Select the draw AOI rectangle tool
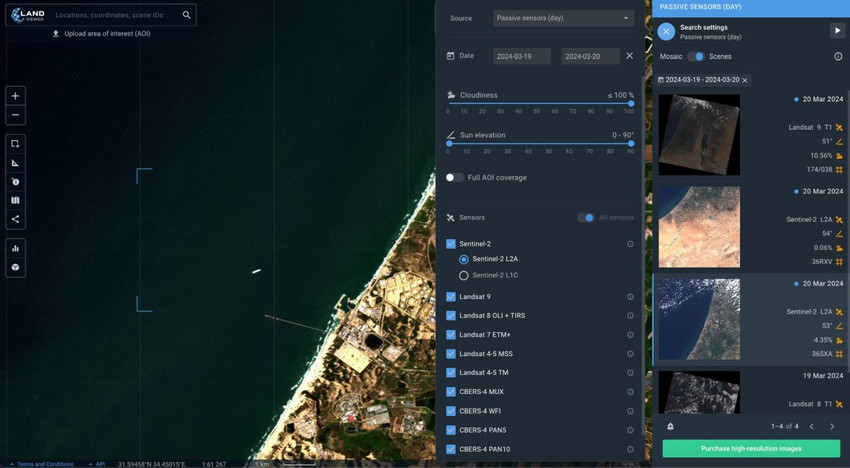The image size is (850, 468). click(x=15, y=144)
